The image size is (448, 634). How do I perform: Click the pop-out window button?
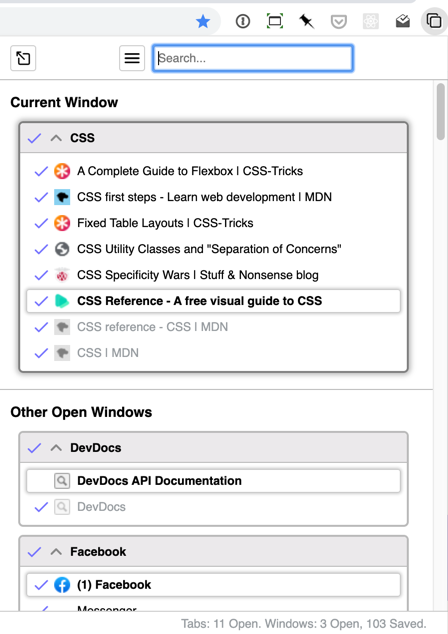click(x=23, y=58)
